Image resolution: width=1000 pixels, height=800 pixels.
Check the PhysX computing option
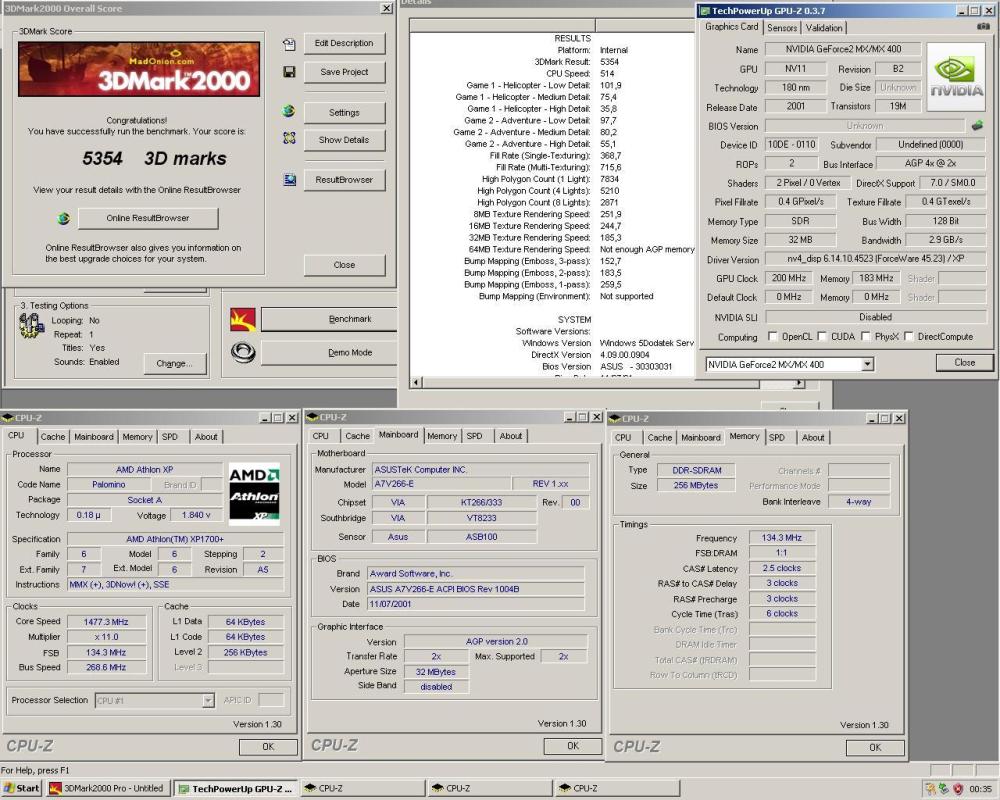click(866, 337)
